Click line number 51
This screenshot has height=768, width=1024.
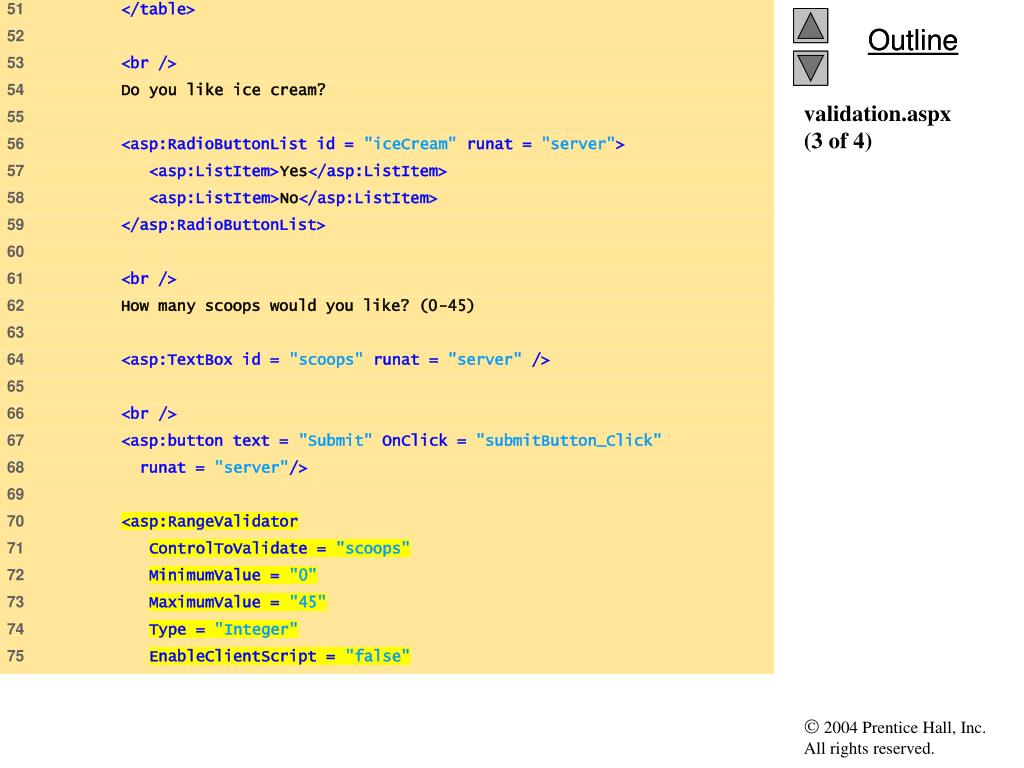tap(15, 9)
